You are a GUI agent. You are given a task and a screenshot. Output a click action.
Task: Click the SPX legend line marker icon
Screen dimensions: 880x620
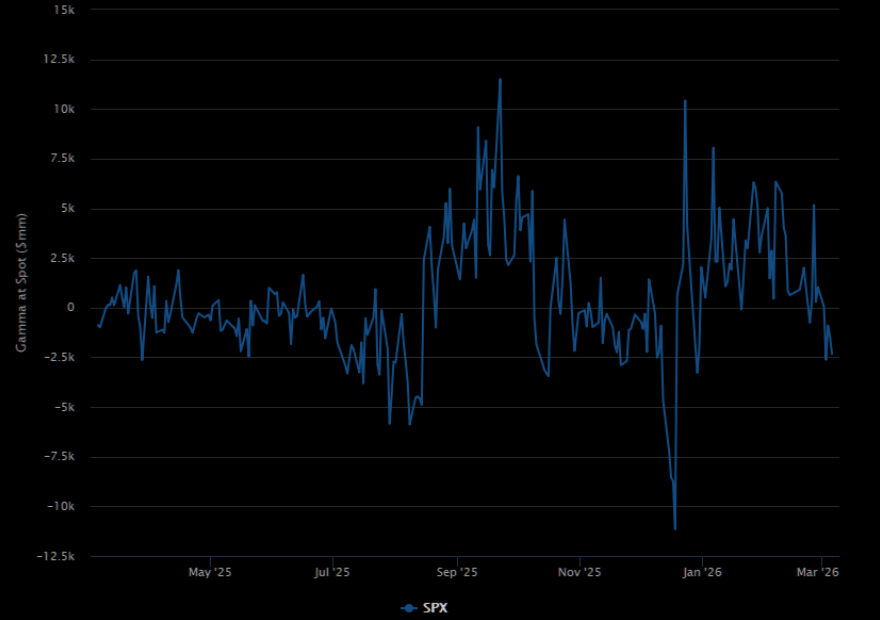(x=409, y=608)
